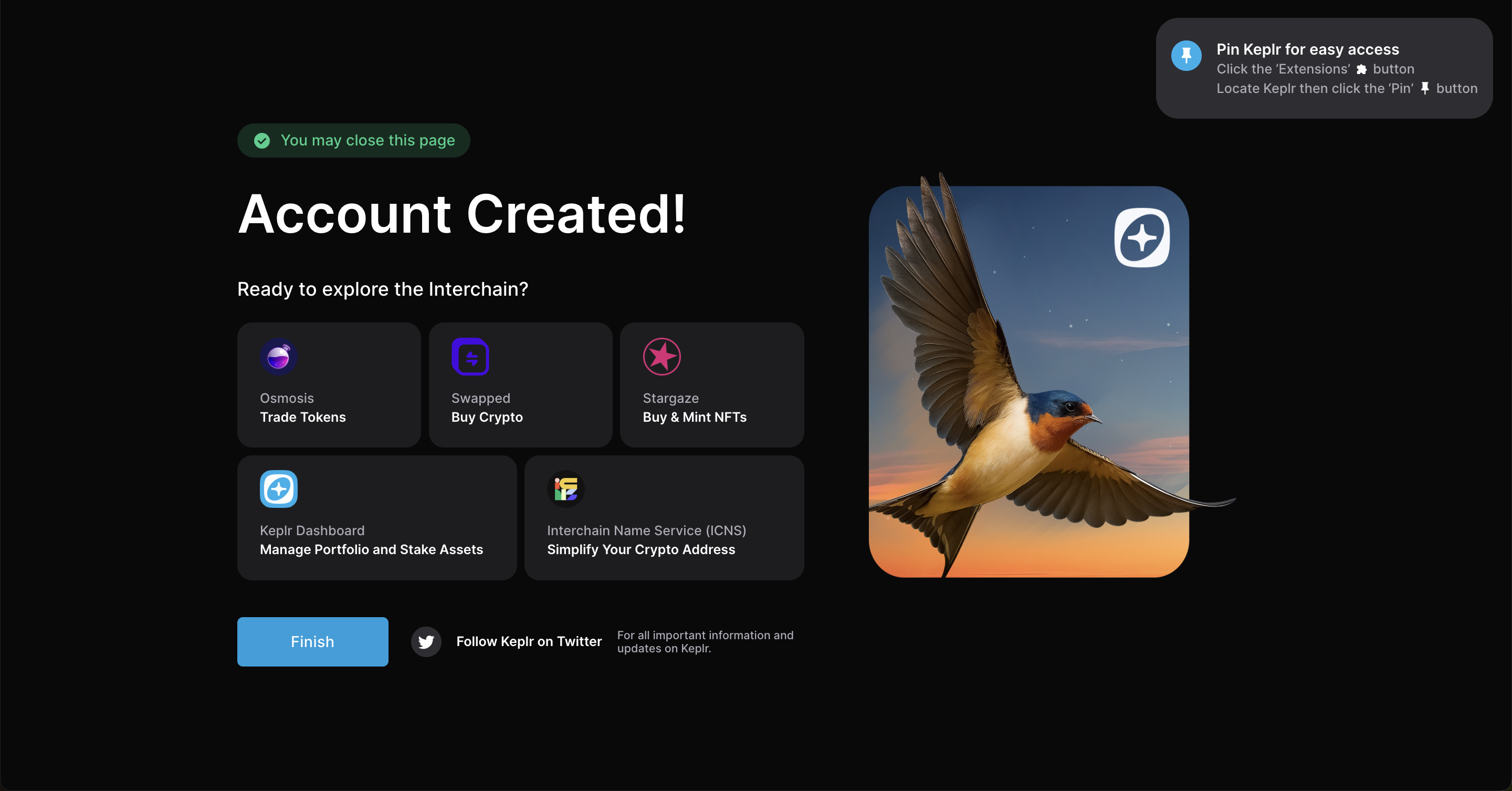Click the Osmosis potion flask icon
The width and height of the screenshot is (1512, 791).
[x=279, y=357]
